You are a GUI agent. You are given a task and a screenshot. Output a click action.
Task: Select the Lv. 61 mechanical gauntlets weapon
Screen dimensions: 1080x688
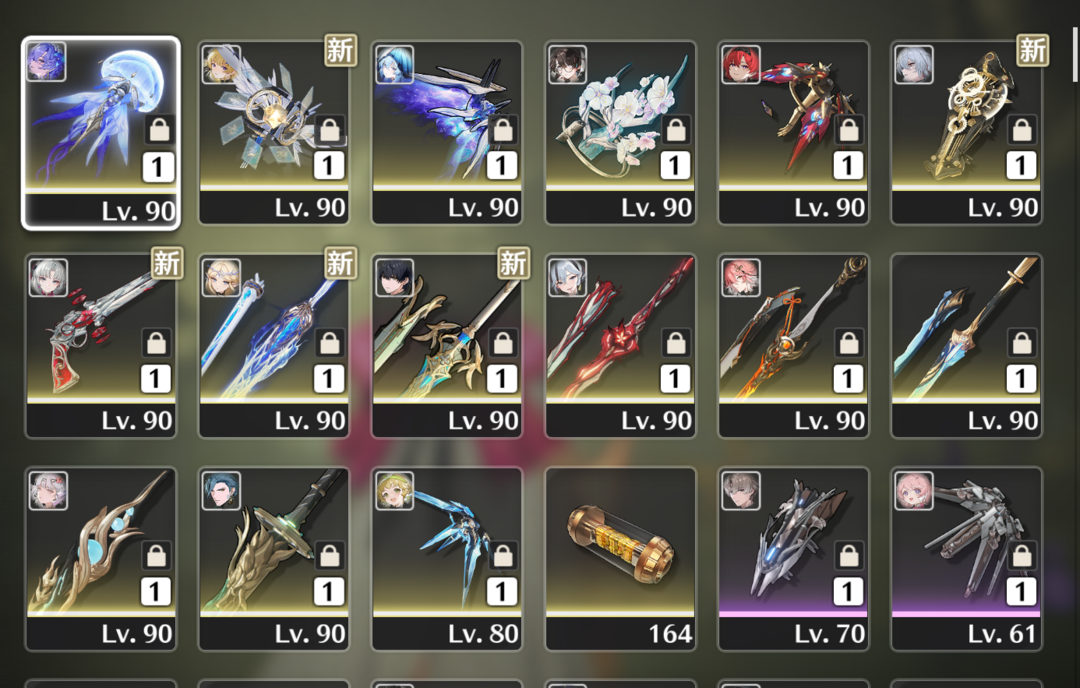click(967, 559)
